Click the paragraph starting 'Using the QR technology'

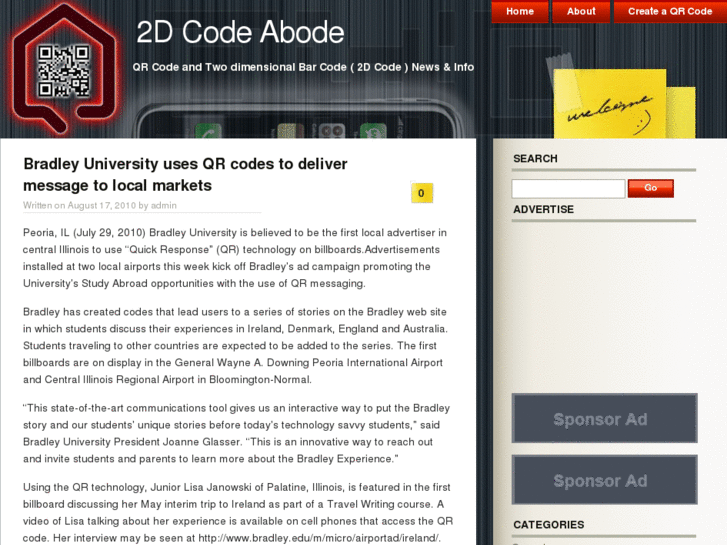tap(238, 513)
